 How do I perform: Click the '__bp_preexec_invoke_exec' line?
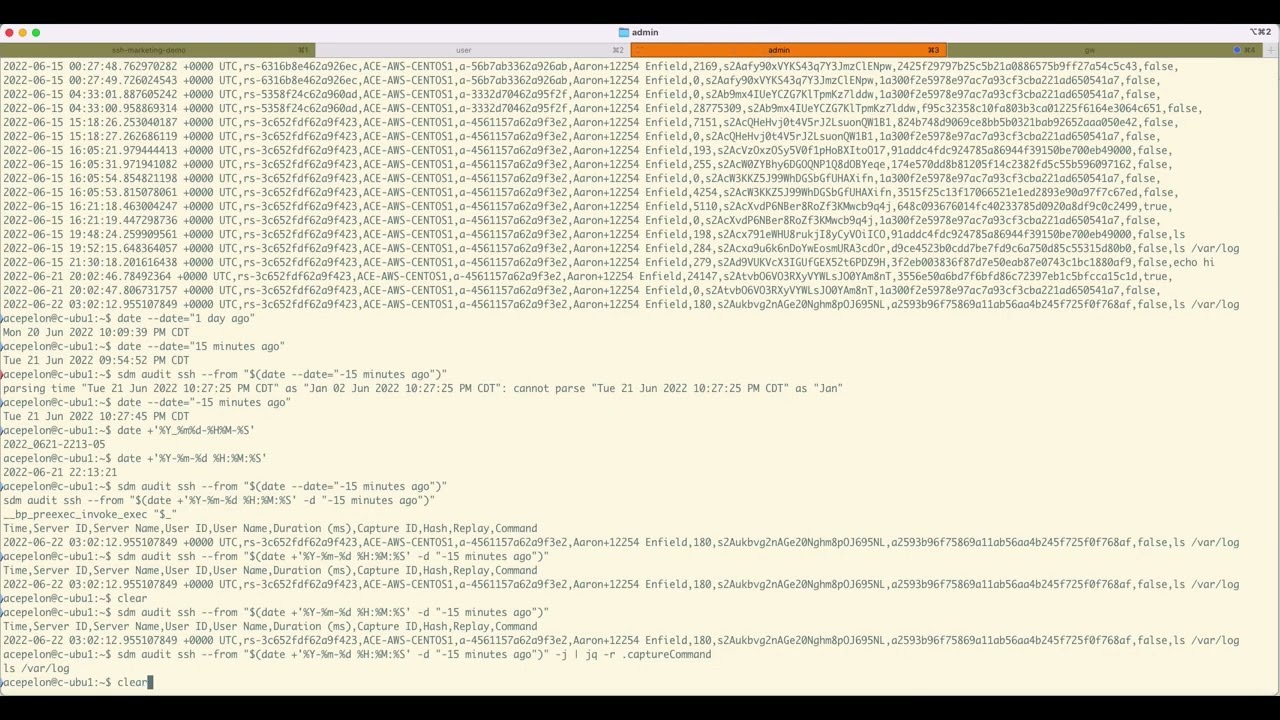tap(89, 514)
